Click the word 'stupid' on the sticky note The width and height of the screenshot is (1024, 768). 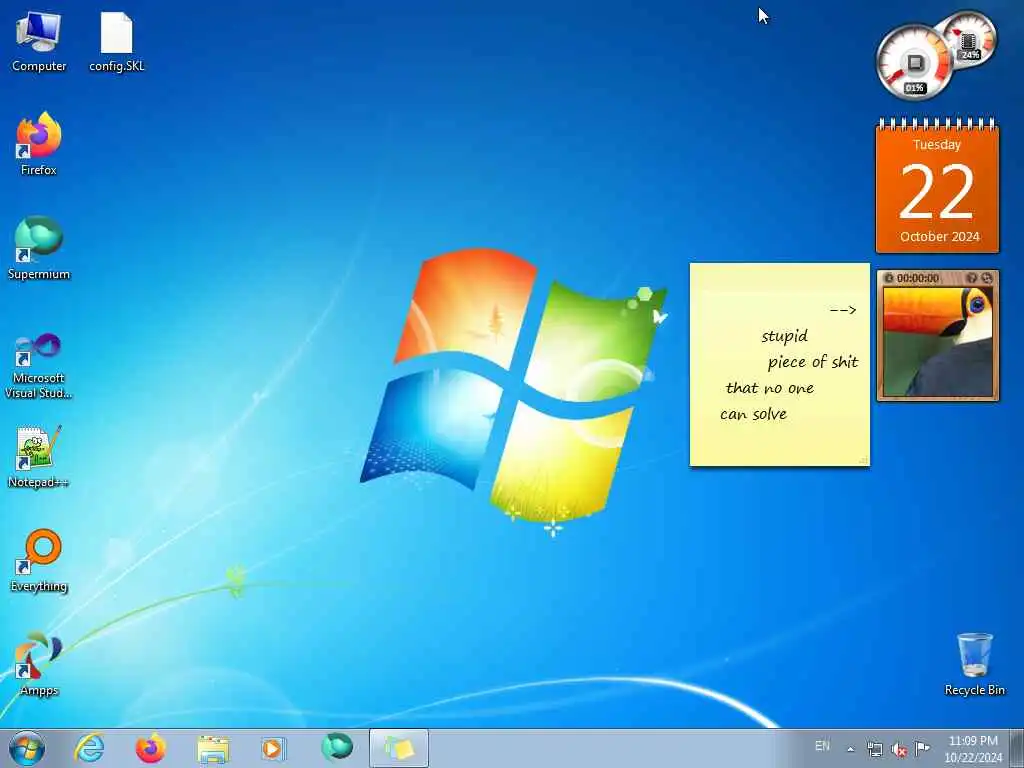pyautogui.click(x=784, y=336)
